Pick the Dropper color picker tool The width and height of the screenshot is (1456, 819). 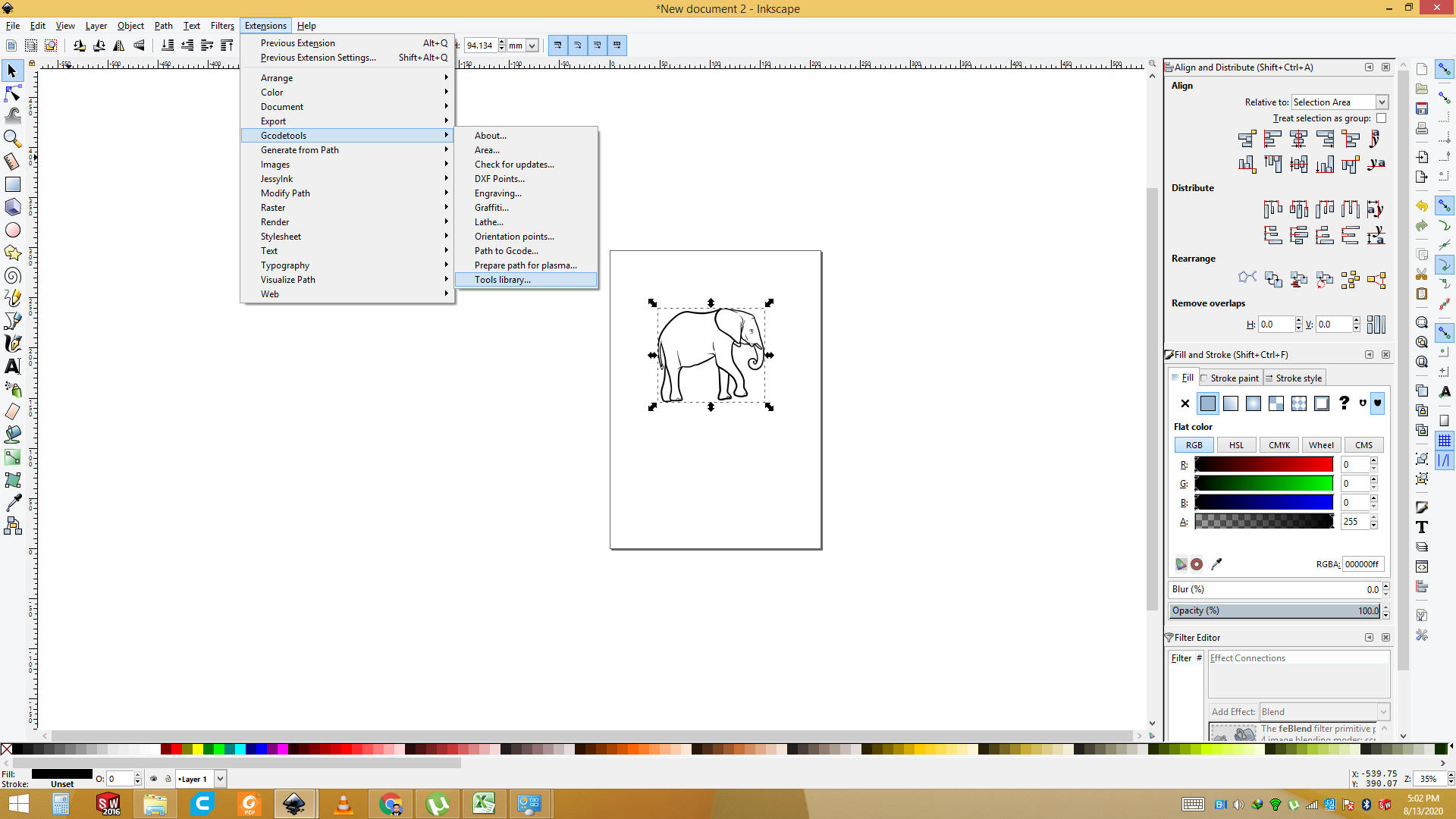pos(13,503)
